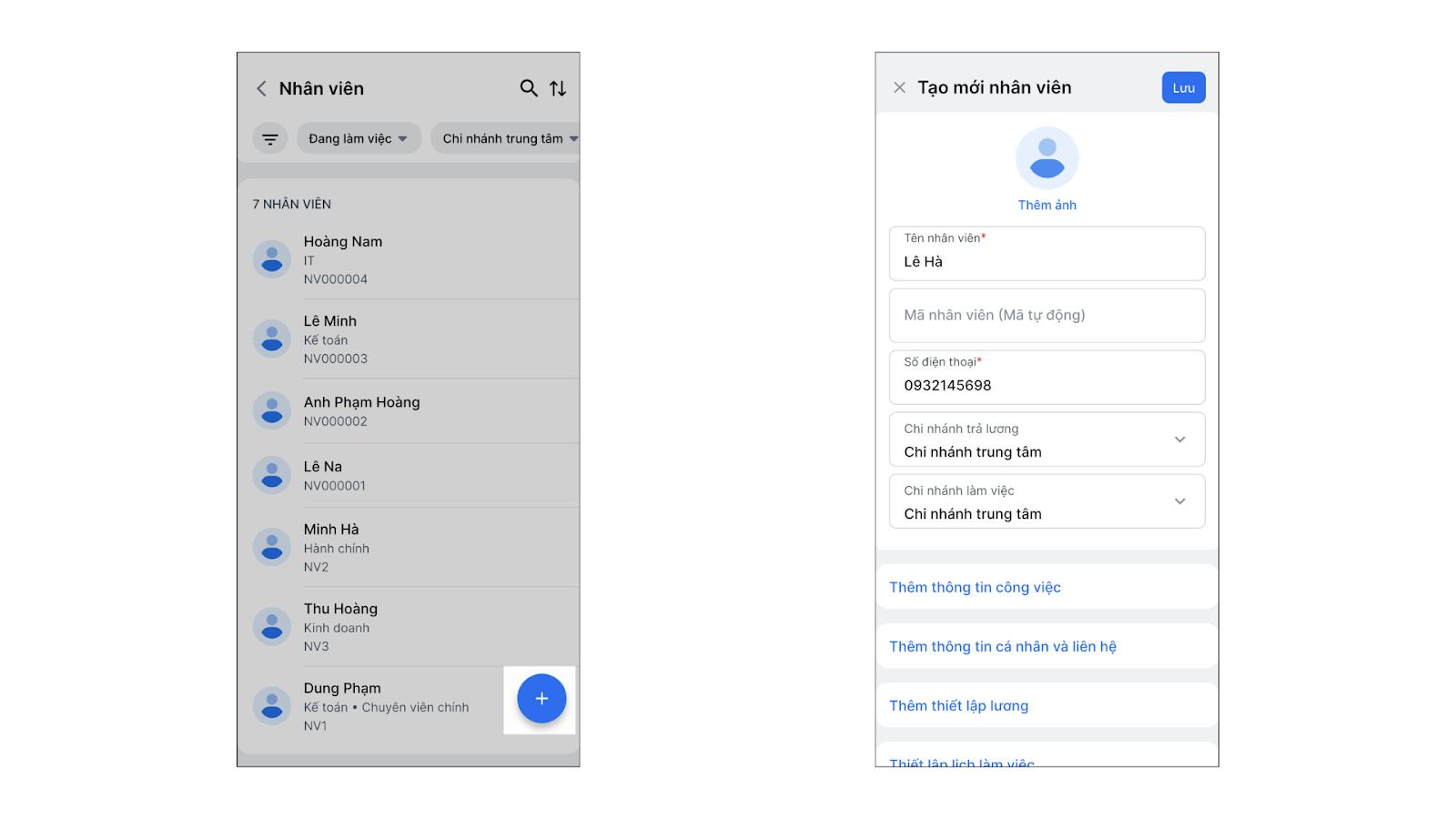
Task: Click the Thêm ảnh link
Action: [x=1047, y=206]
